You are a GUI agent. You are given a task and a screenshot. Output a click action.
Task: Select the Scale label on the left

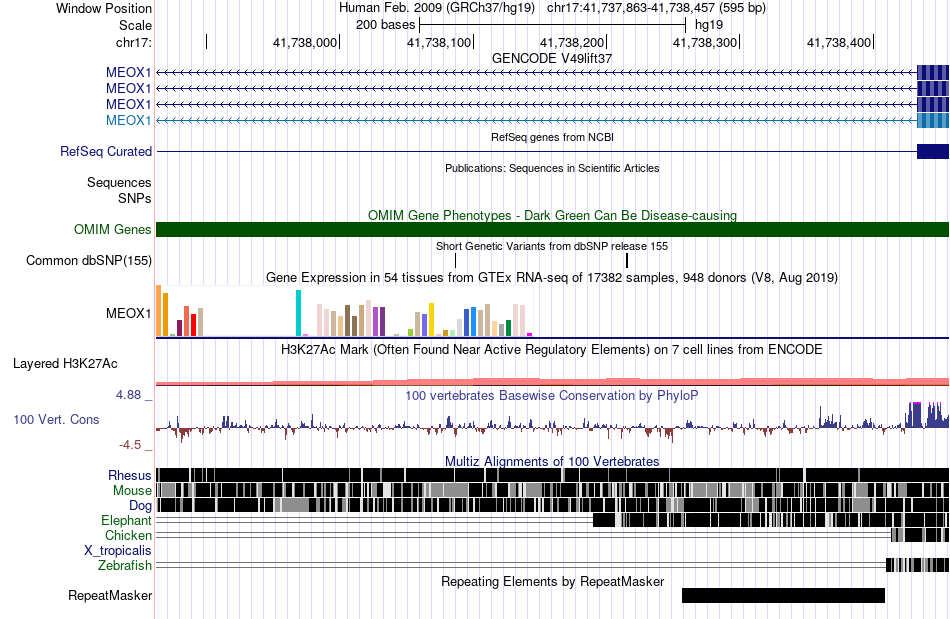click(135, 25)
